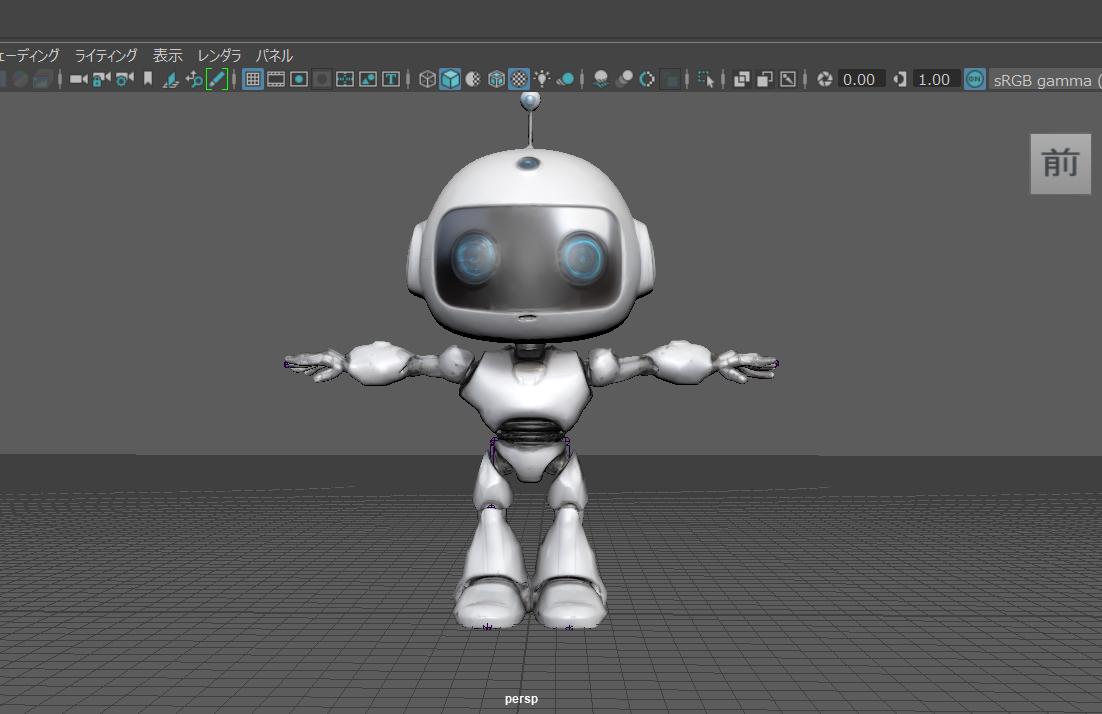Image resolution: width=1102 pixels, height=714 pixels.
Task: Toggle Use Default Material icon
Action: (473, 79)
